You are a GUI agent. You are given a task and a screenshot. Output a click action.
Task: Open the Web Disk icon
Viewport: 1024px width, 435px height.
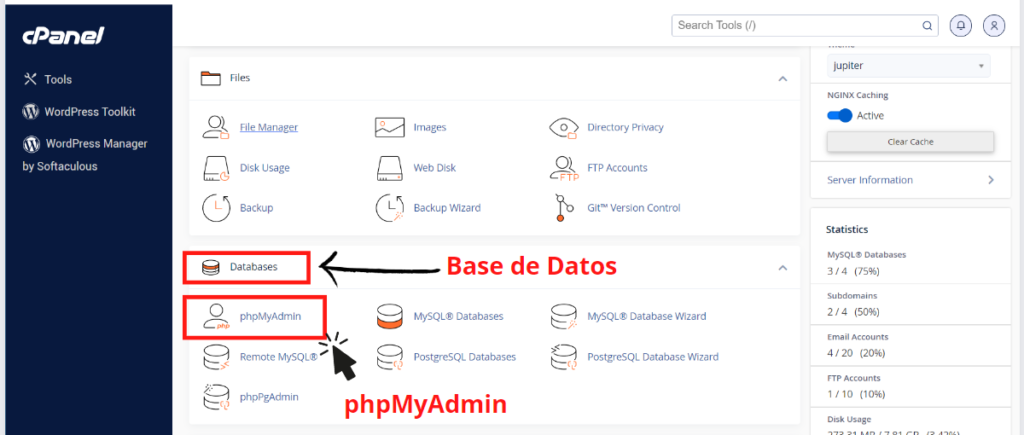(390, 168)
